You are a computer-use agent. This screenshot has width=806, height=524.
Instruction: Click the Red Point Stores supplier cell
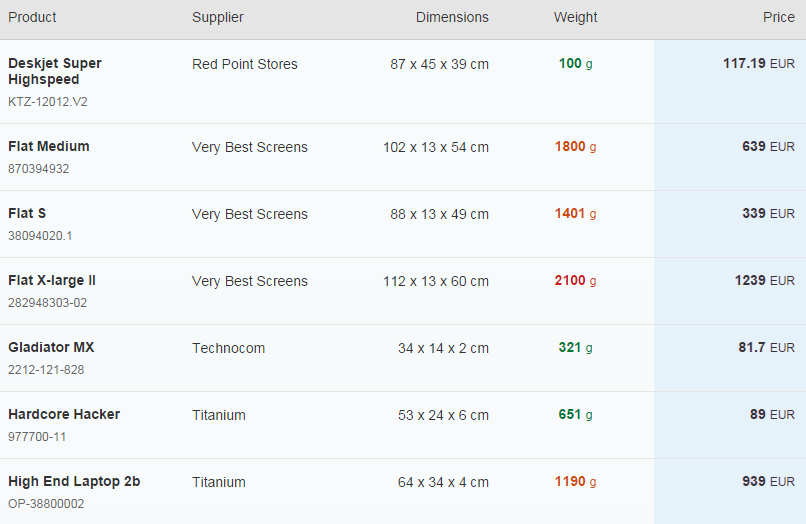(245, 64)
